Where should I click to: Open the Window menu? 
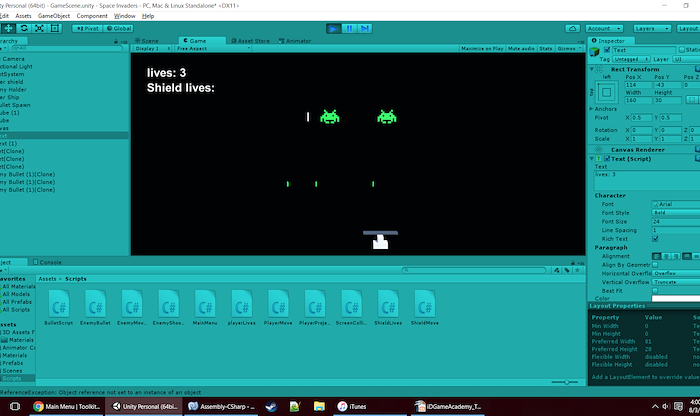coord(125,16)
